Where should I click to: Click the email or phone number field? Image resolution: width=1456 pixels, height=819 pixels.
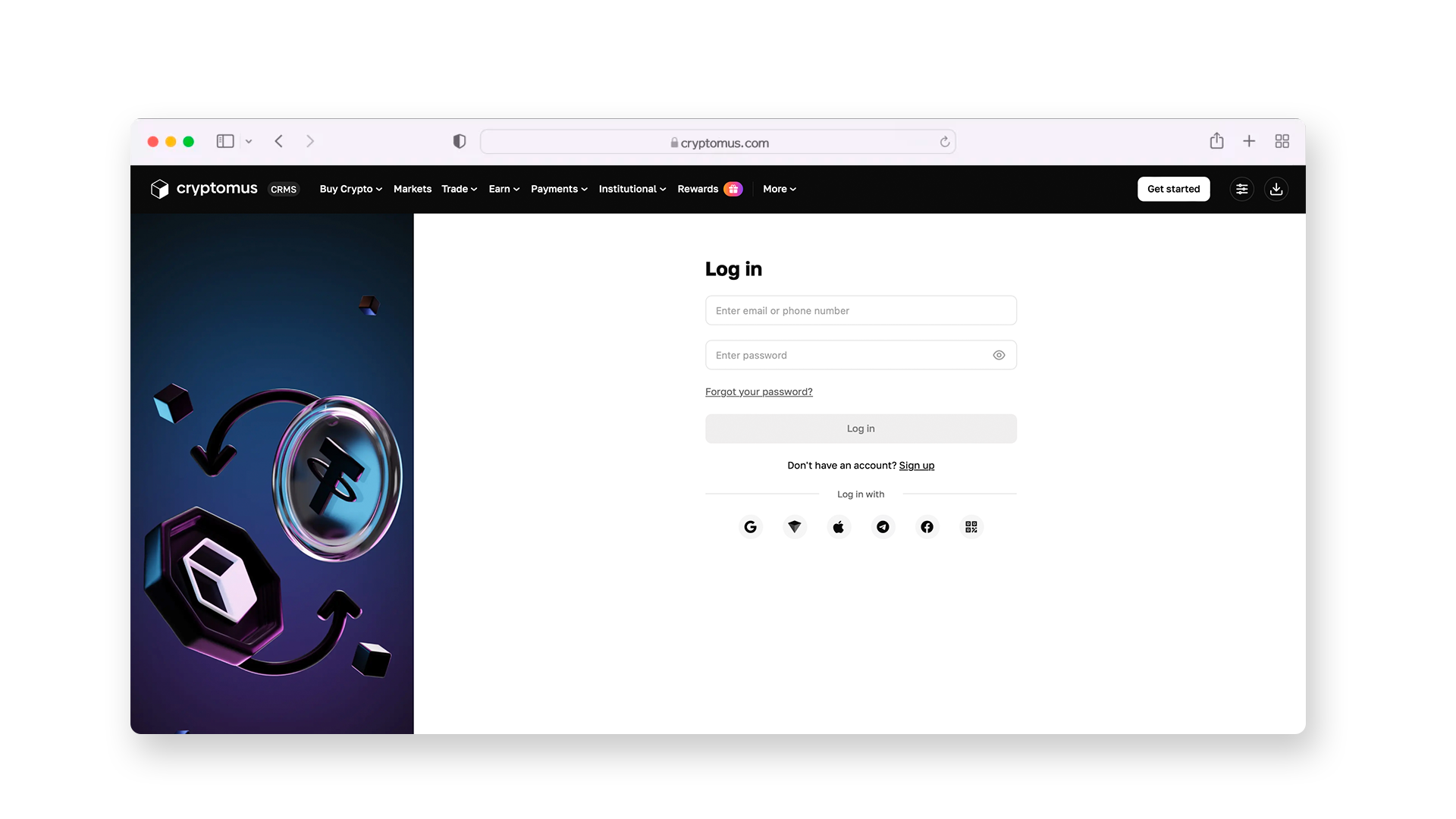pyautogui.click(x=860, y=311)
